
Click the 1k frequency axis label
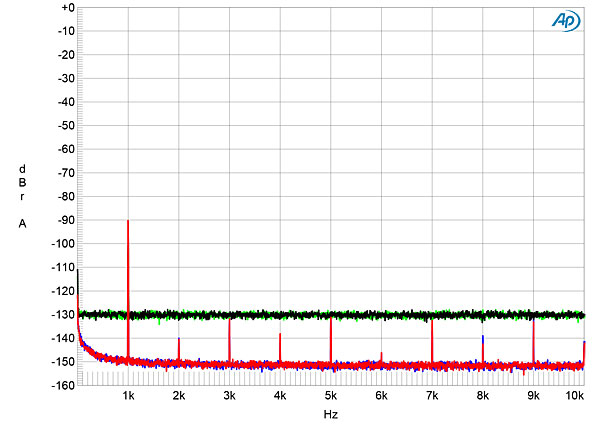coord(128,396)
